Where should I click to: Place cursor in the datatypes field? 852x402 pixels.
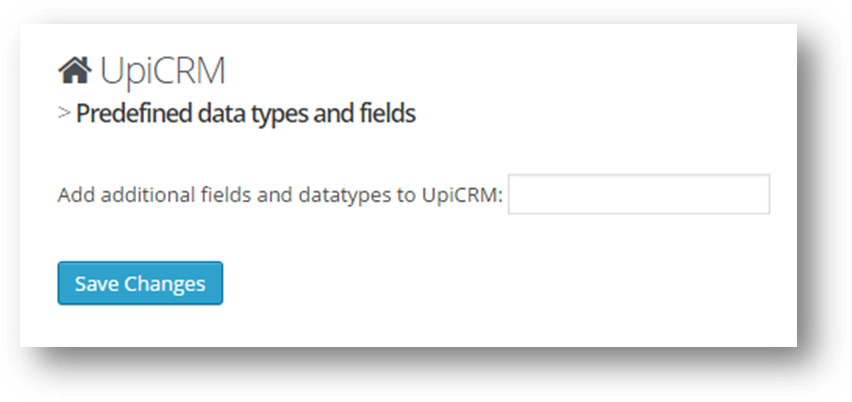pos(638,194)
